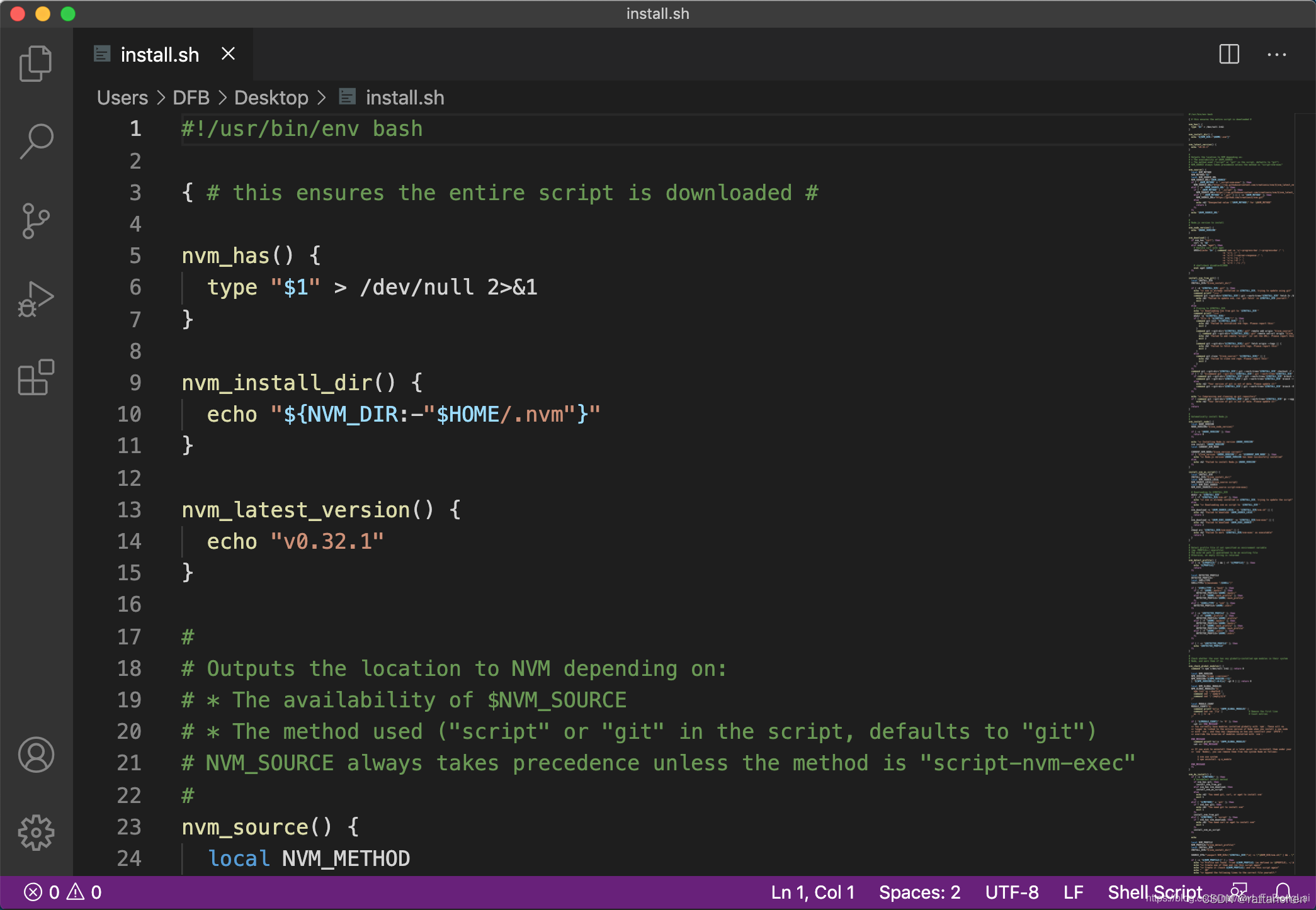1316x910 pixels.
Task: Click the warnings count icon in status bar
Action: point(76,891)
